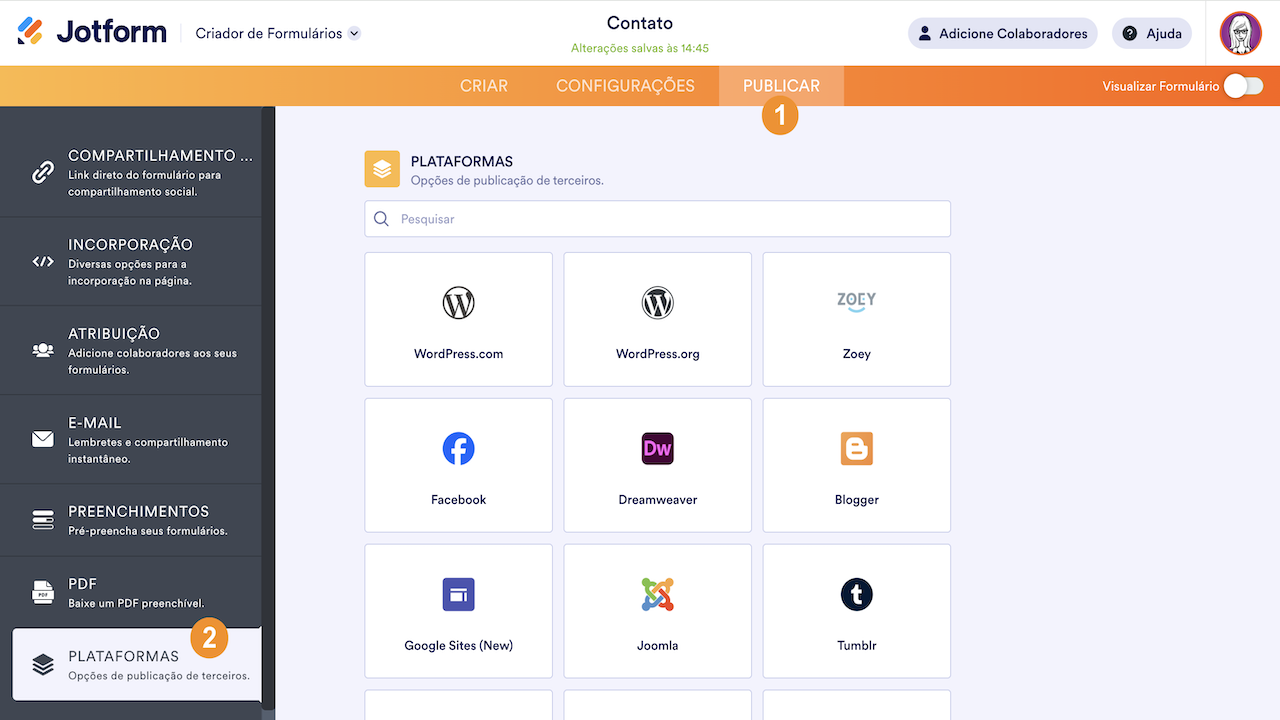This screenshot has height=720, width=1280.
Task: Open the Criador de Formulários dropdown
Action: point(278,33)
